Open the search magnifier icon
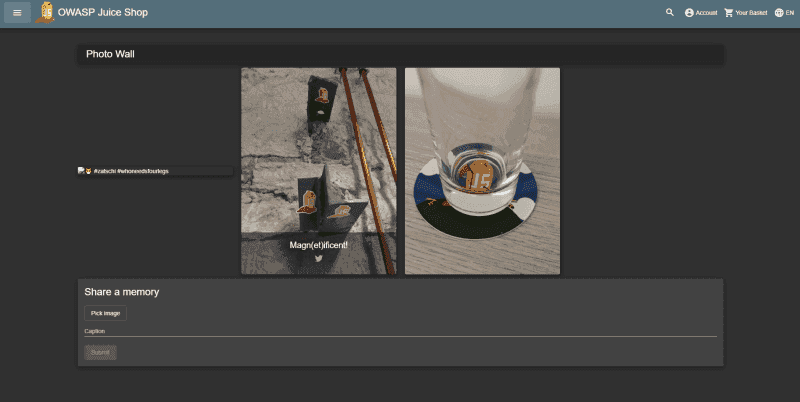 669,12
